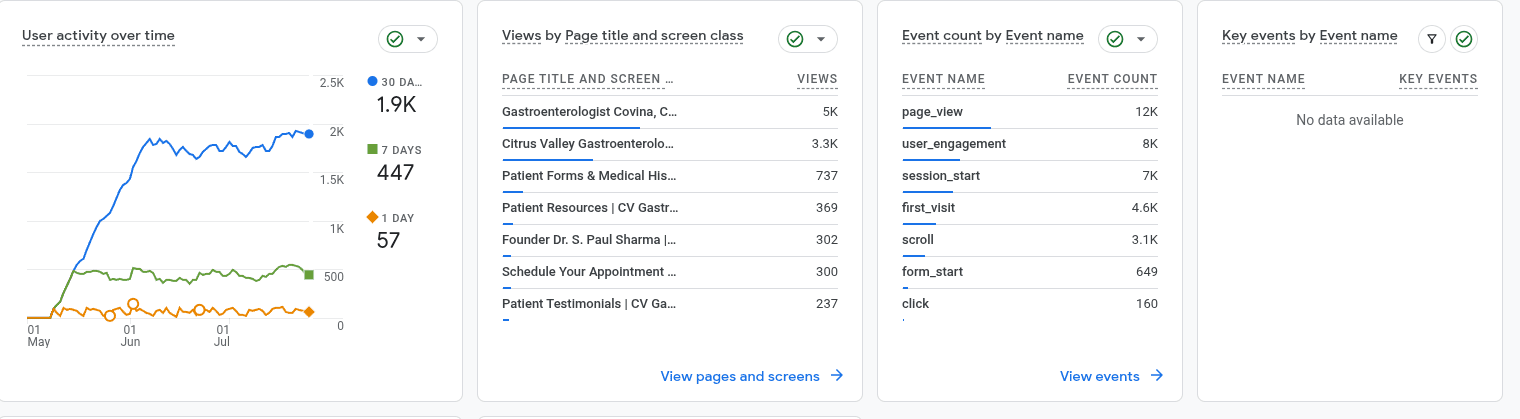Click PAGE TITLE AND SCREEN column header
Screen dimensions: 1520x419
click(x=588, y=79)
